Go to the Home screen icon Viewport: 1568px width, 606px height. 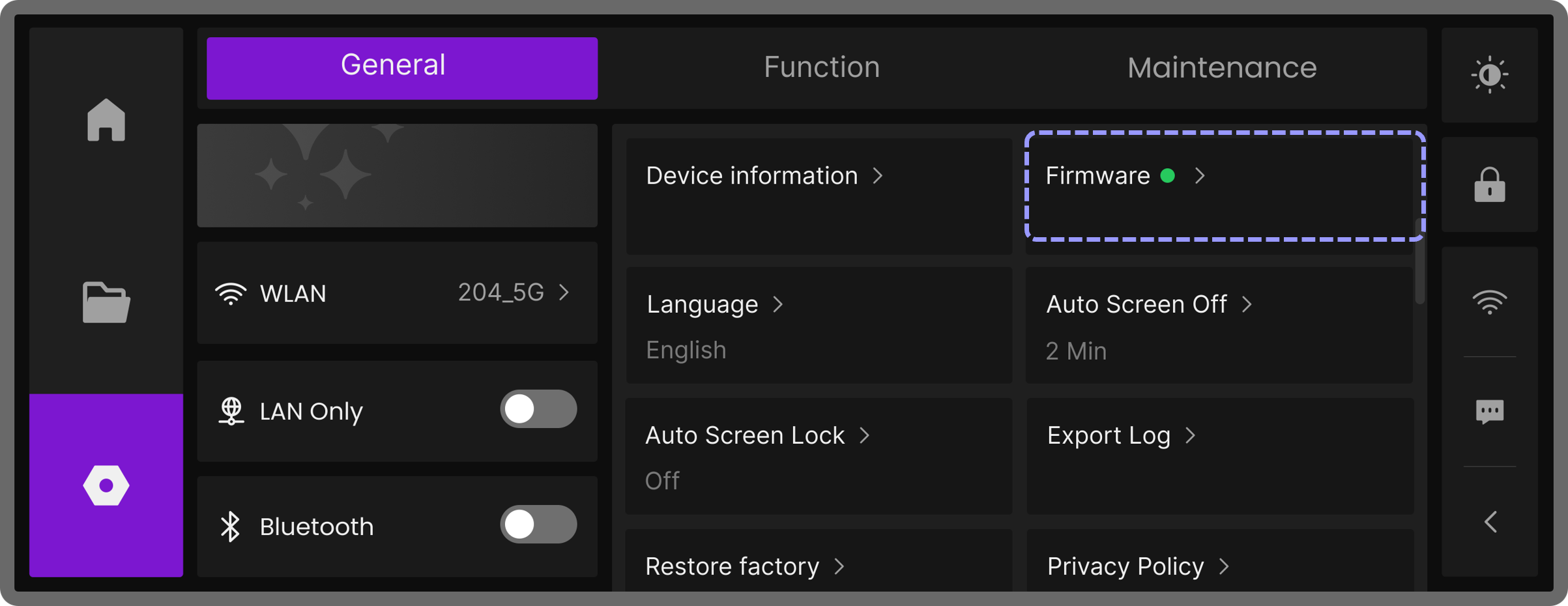pyautogui.click(x=106, y=120)
